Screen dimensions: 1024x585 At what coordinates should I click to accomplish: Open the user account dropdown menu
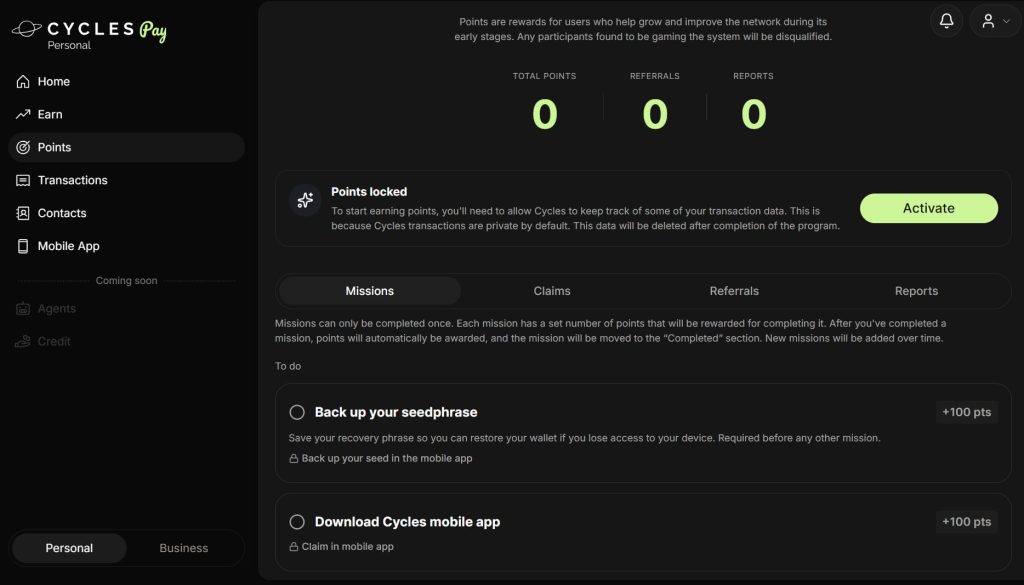pos(995,21)
